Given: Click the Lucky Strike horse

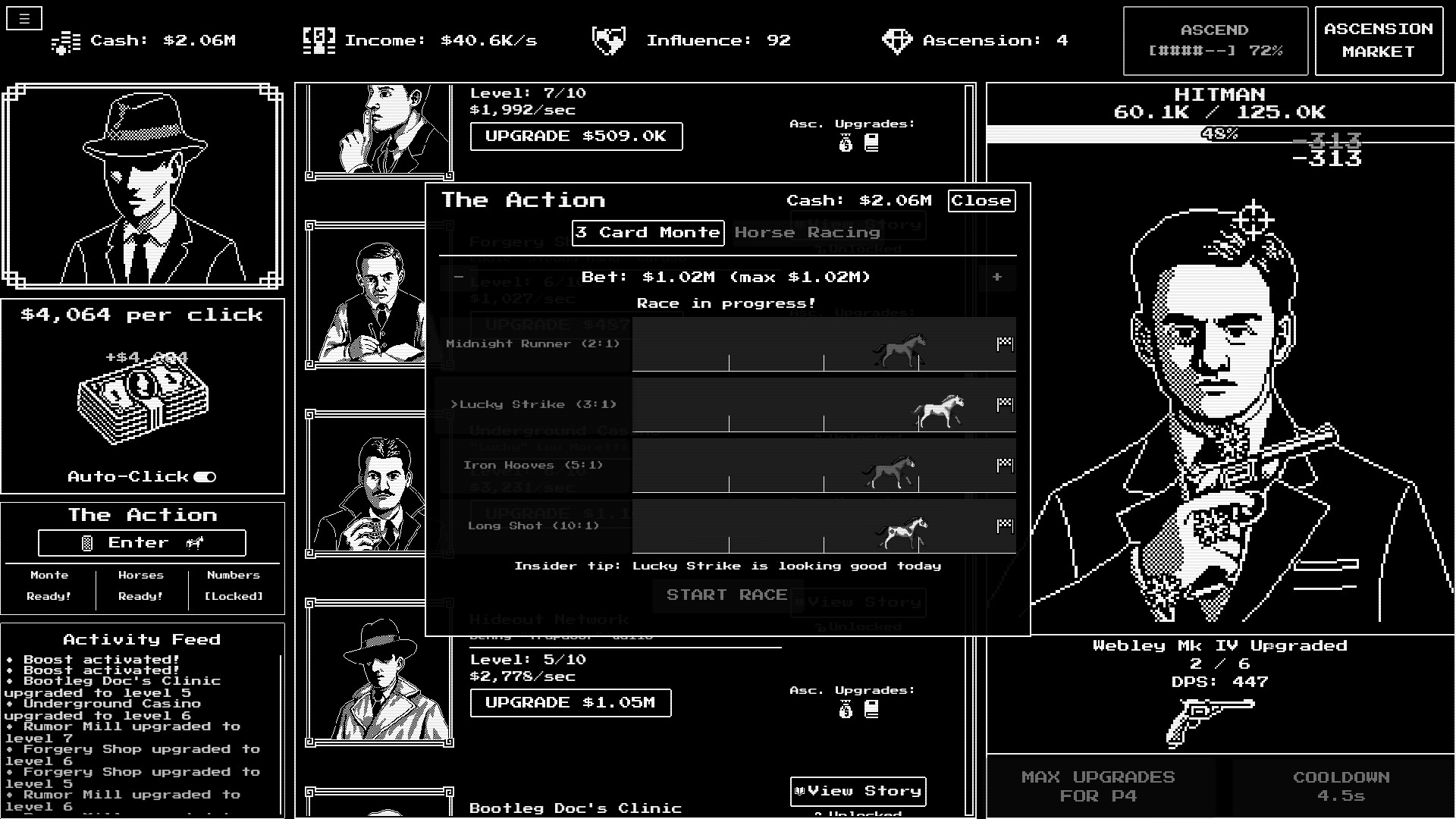Looking at the screenshot, I should [939, 412].
